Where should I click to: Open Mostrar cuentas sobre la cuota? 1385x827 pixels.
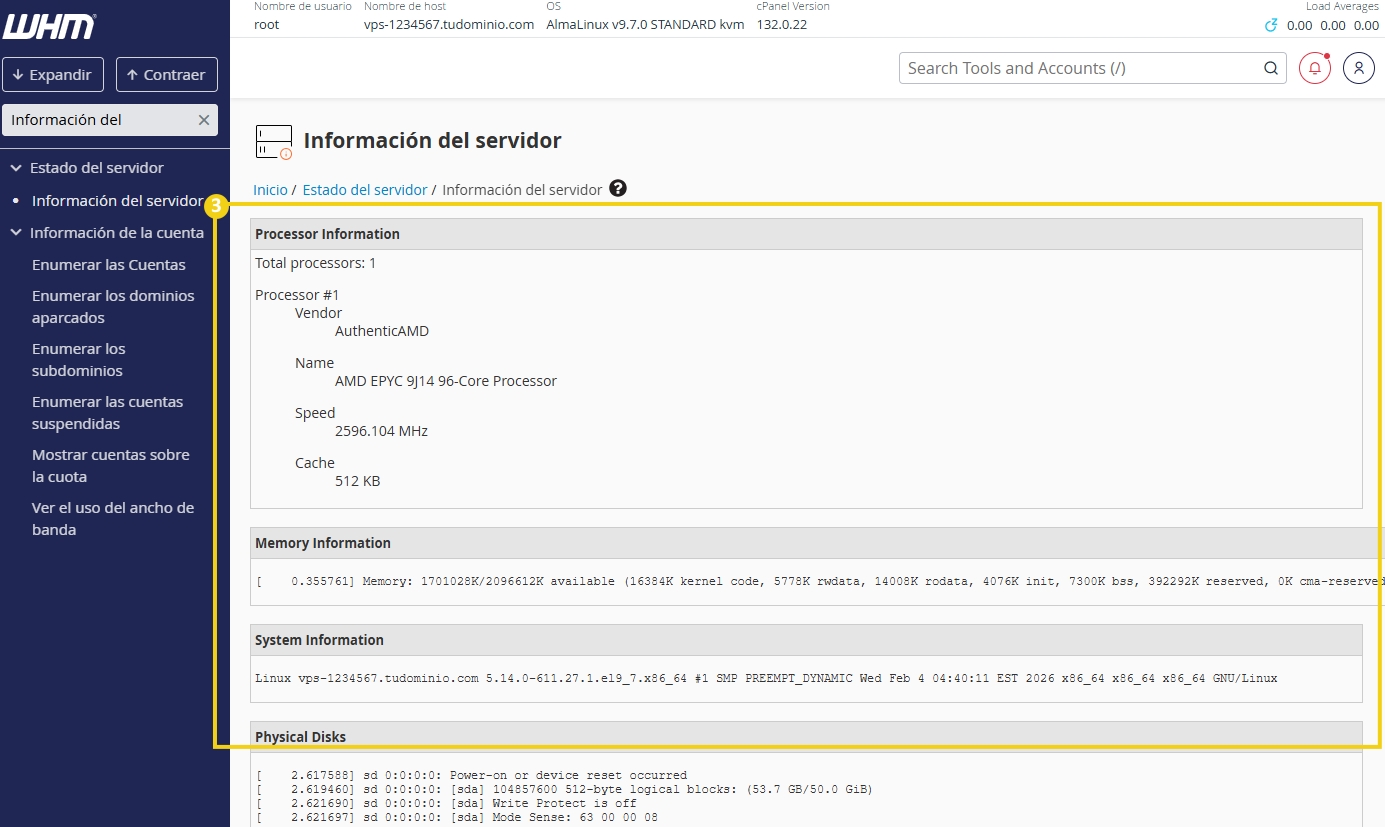pyautogui.click(x=111, y=465)
